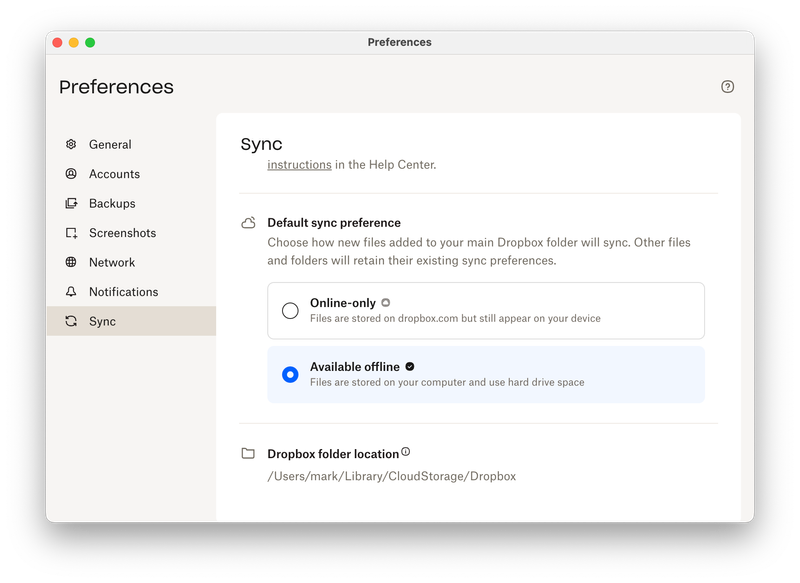Click the green maximize window button

(x=90, y=42)
